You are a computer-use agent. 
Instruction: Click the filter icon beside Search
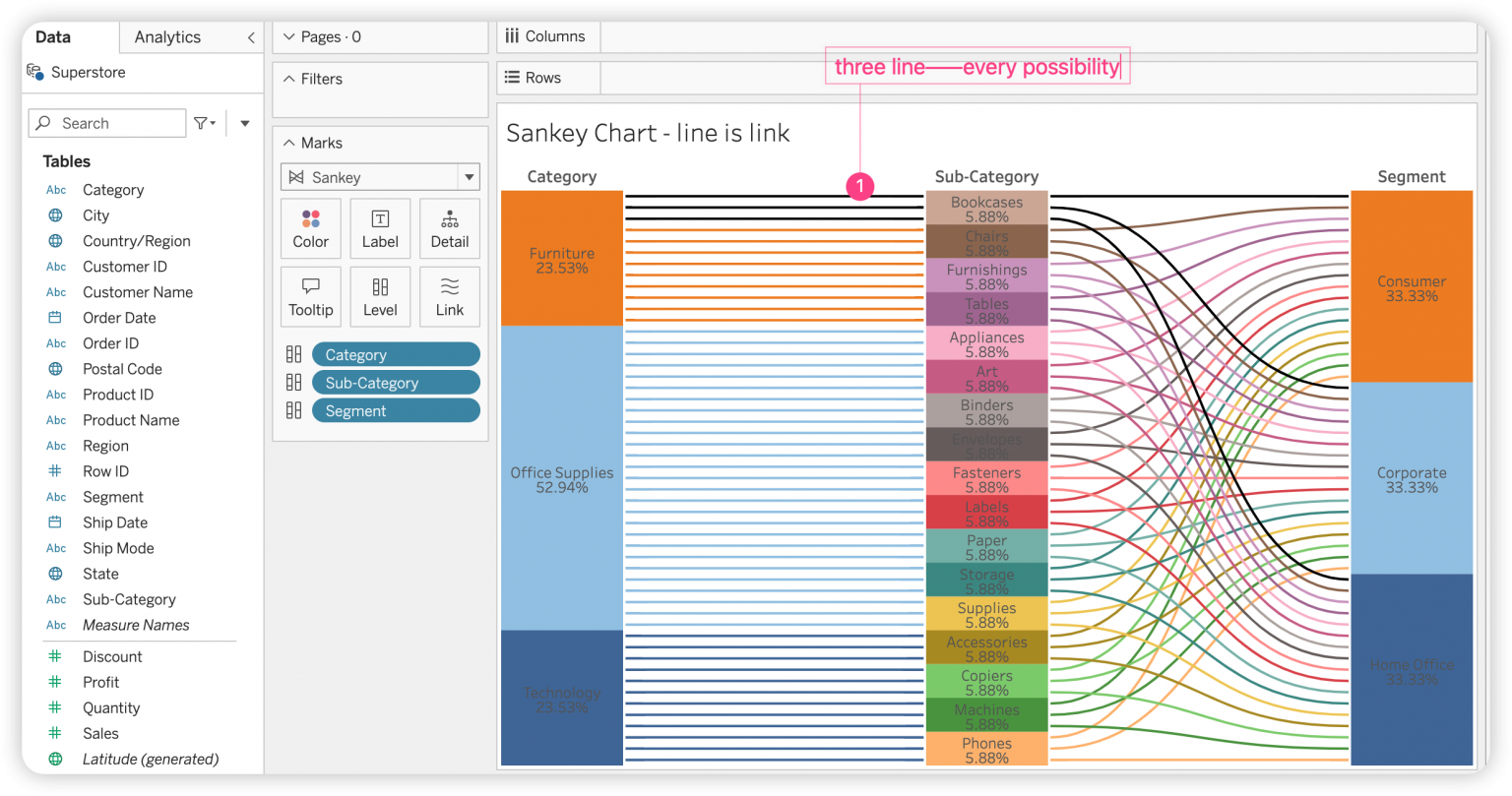[x=204, y=123]
